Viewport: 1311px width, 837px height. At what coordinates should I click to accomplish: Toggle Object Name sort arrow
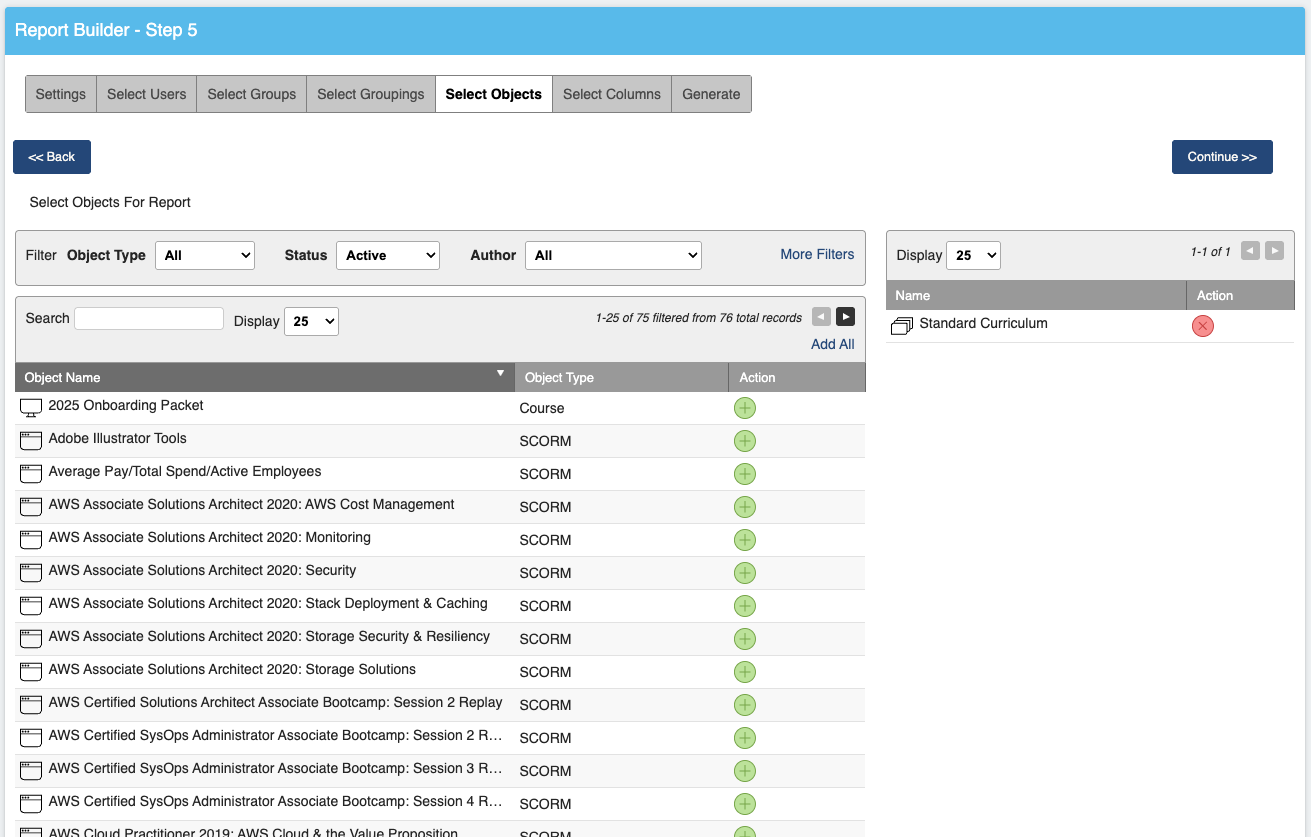point(501,373)
